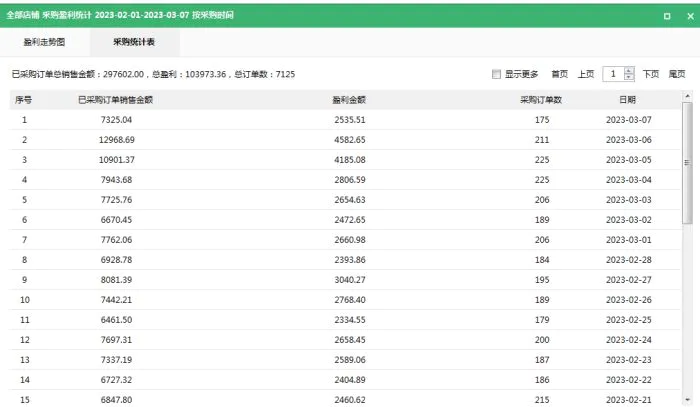Viewport: 700px width, 407px height.
Task: Click the page number input field
Action: coord(613,74)
